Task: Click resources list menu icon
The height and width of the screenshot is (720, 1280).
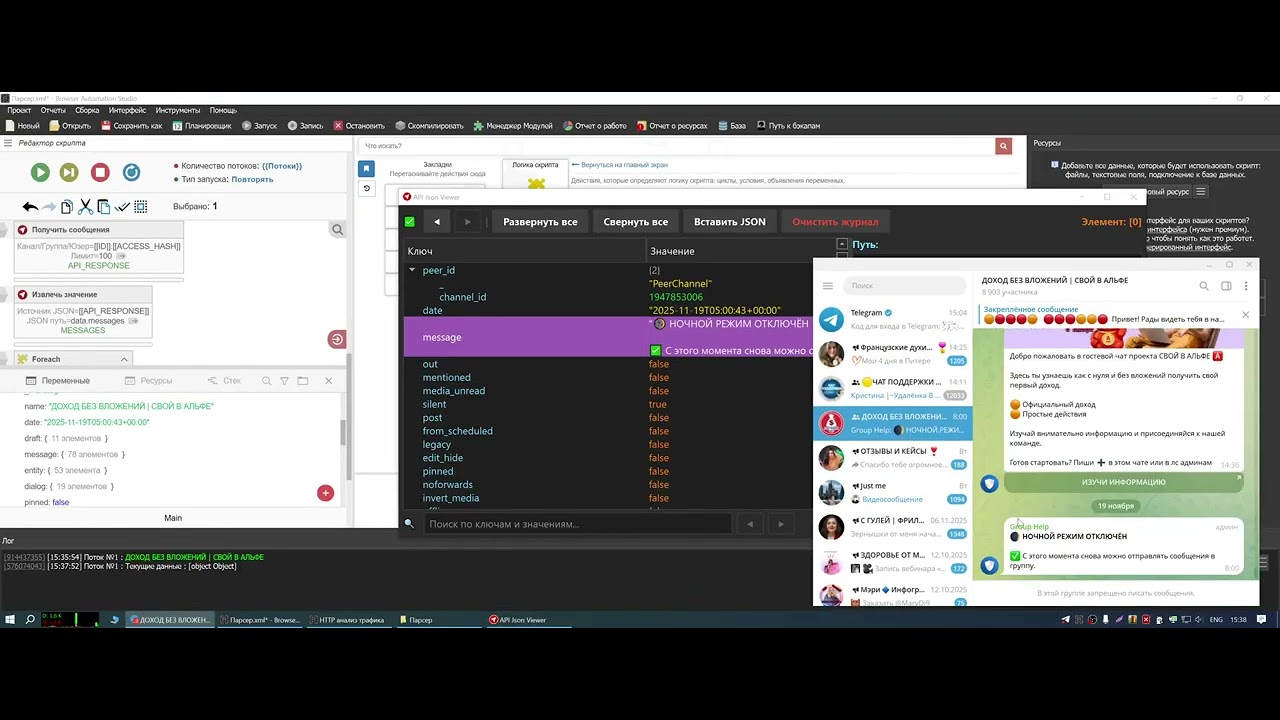Action: 1201,191
